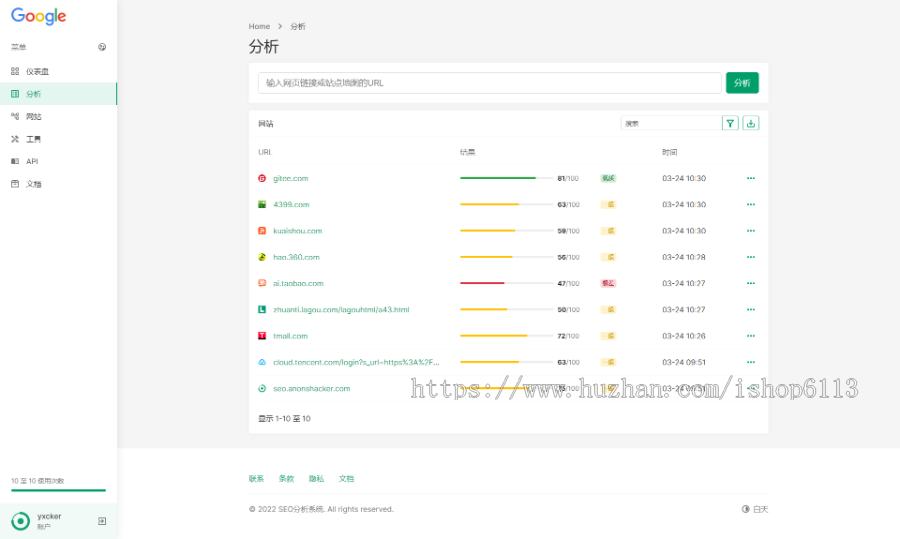This screenshot has width=900, height=539.
Task: Click the export download icon
Action: 751,123
